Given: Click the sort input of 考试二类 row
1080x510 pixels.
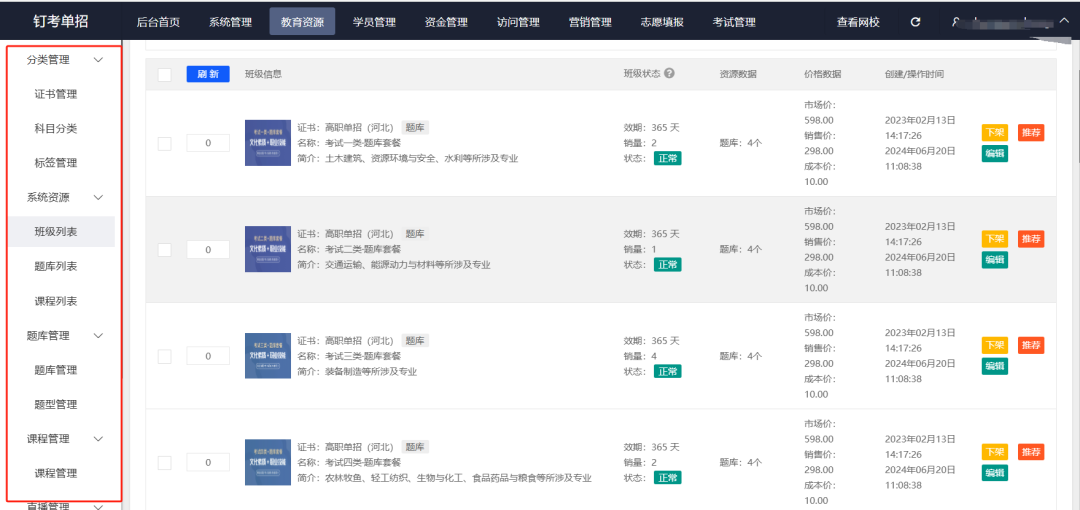Looking at the screenshot, I should [x=208, y=250].
